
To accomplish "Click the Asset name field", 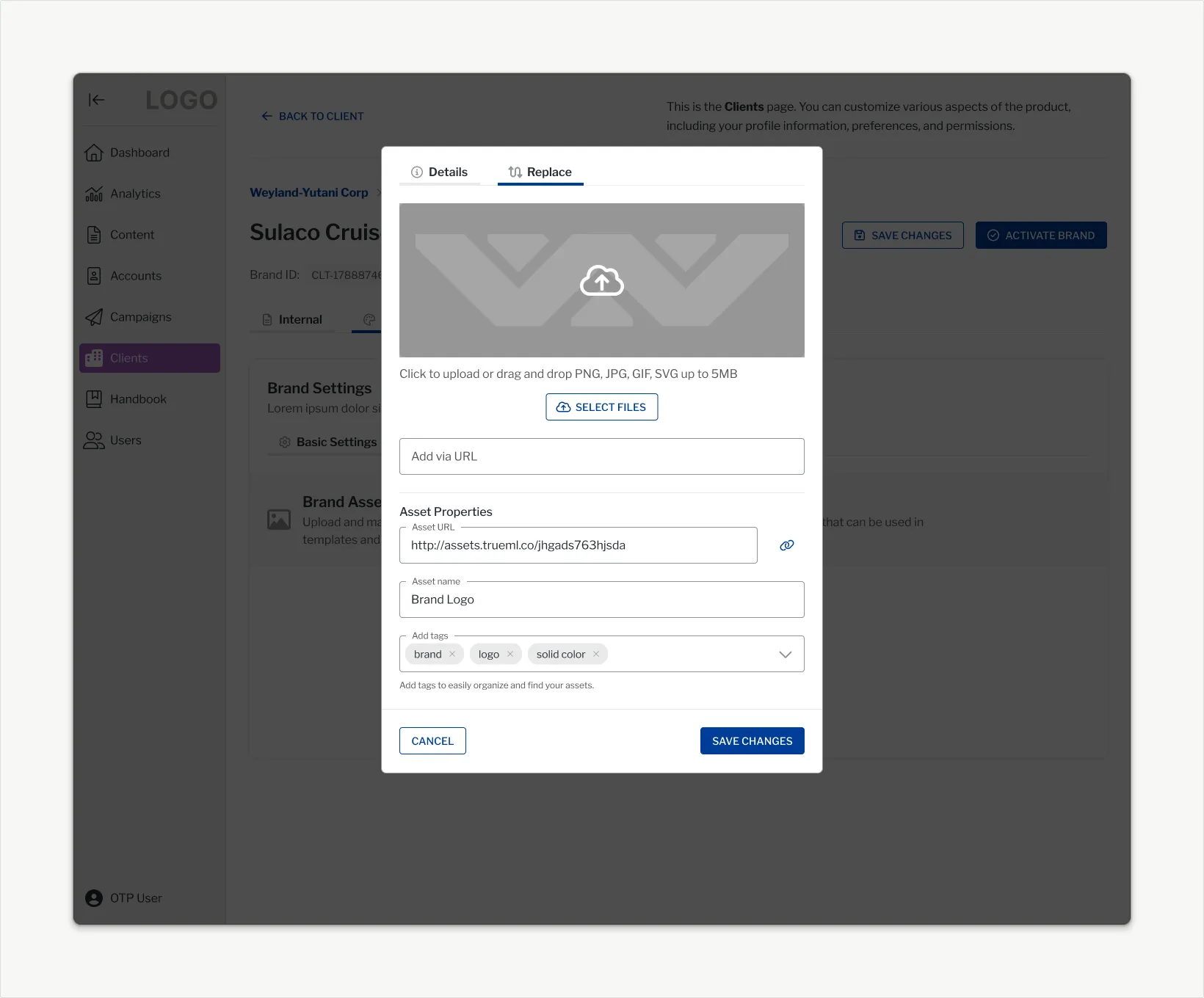I will (602, 600).
